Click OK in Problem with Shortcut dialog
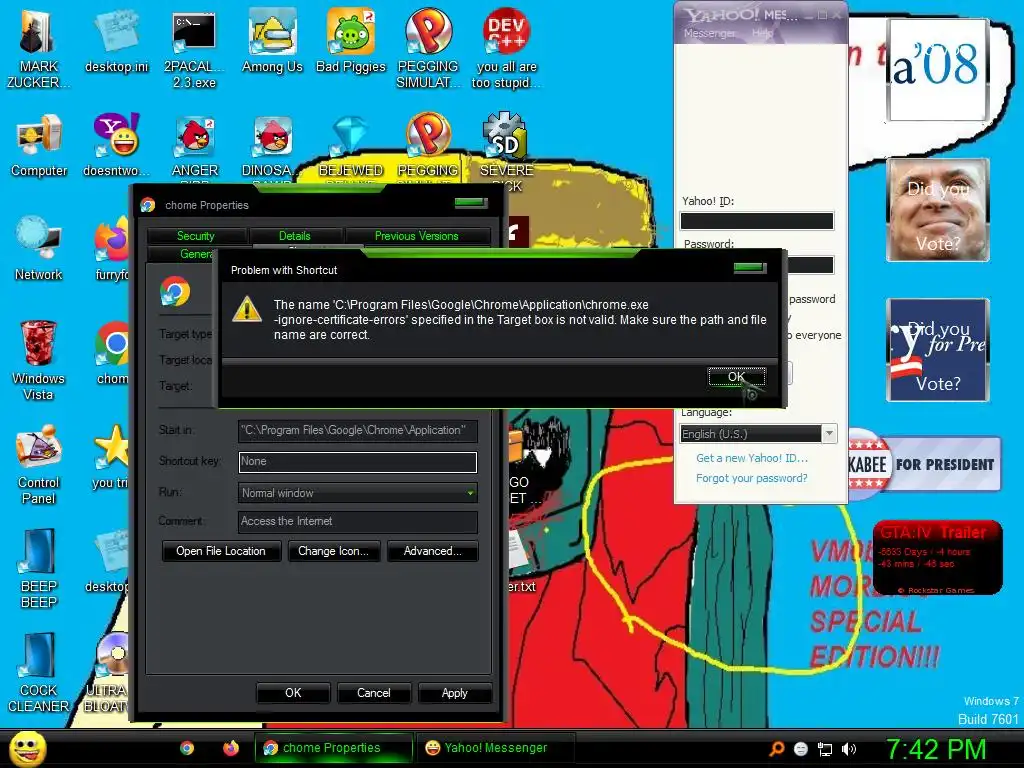Image resolution: width=1024 pixels, height=768 pixels. tap(737, 377)
